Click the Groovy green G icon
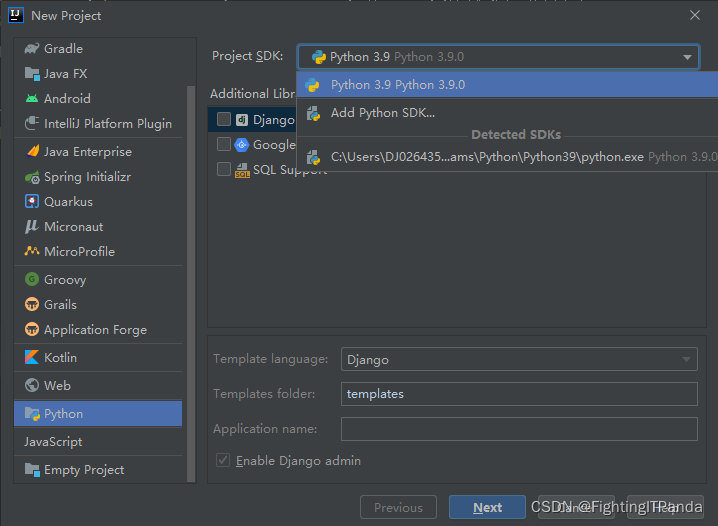The height and width of the screenshot is (526, 718). pos(32,279)
